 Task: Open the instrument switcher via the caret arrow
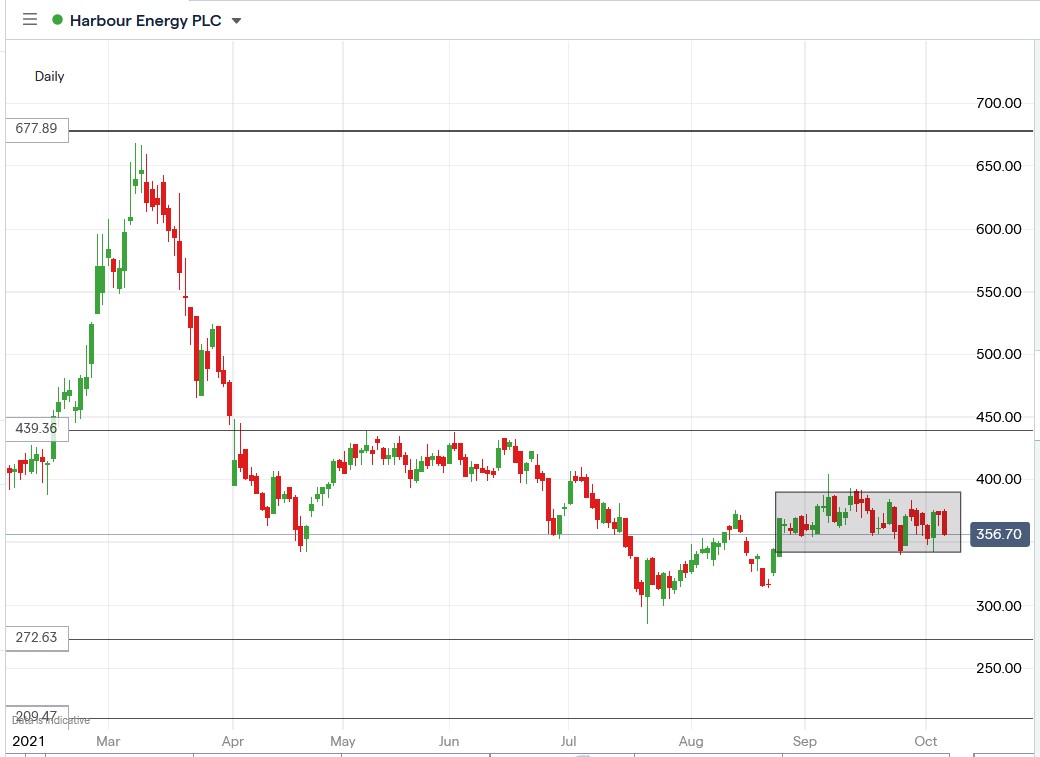pos(236,19)
